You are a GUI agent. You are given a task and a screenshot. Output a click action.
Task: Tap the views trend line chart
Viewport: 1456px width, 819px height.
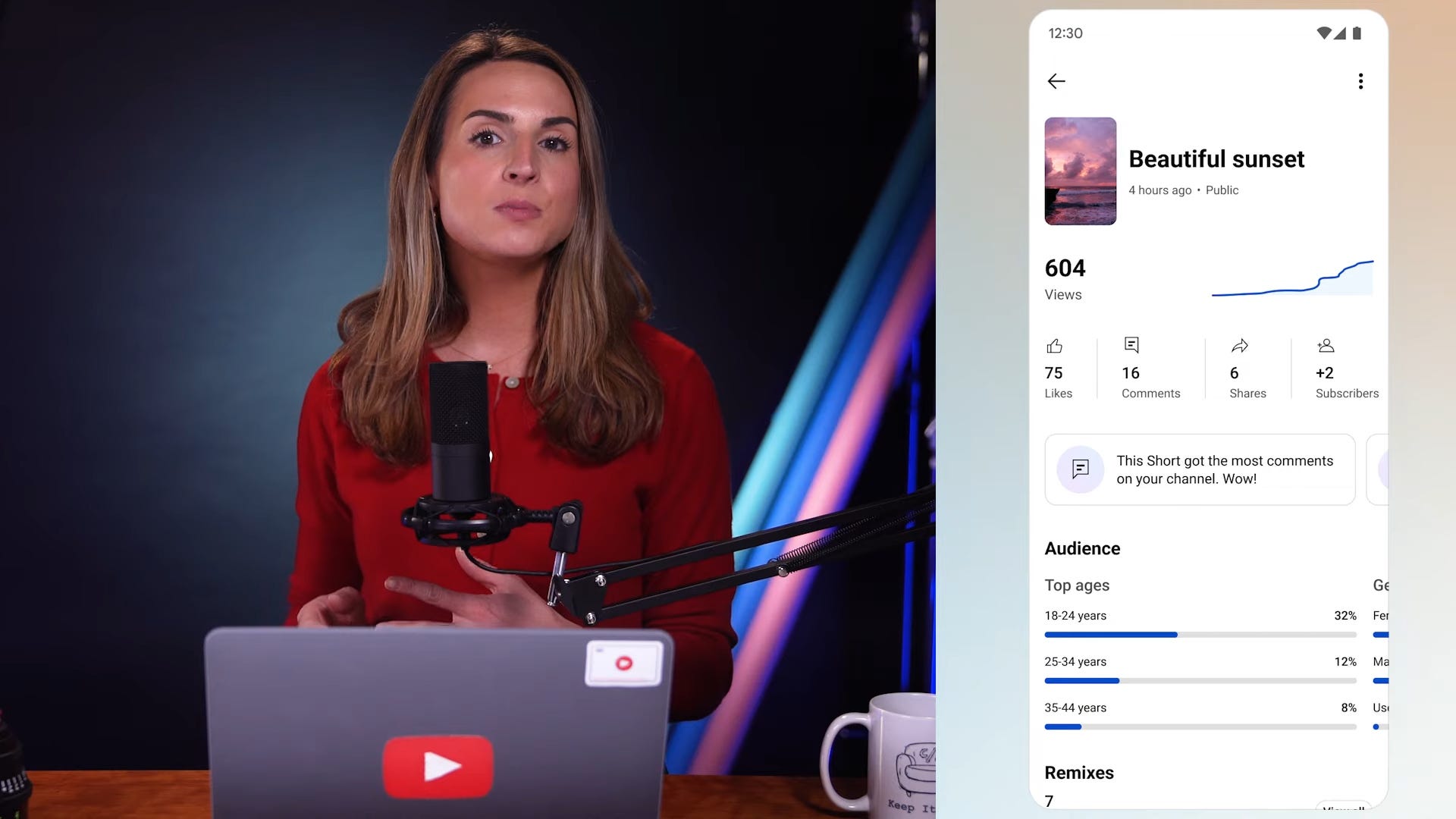coord(1292,278)
